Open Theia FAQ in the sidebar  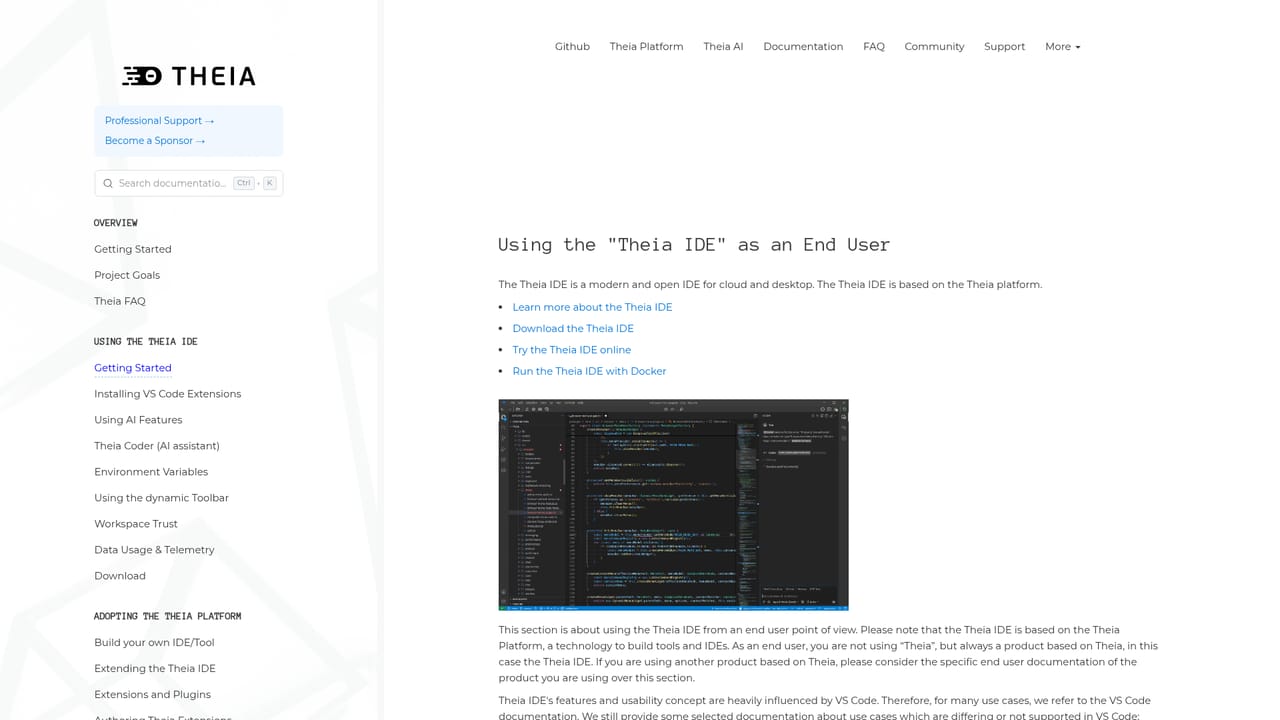point(120,301)
